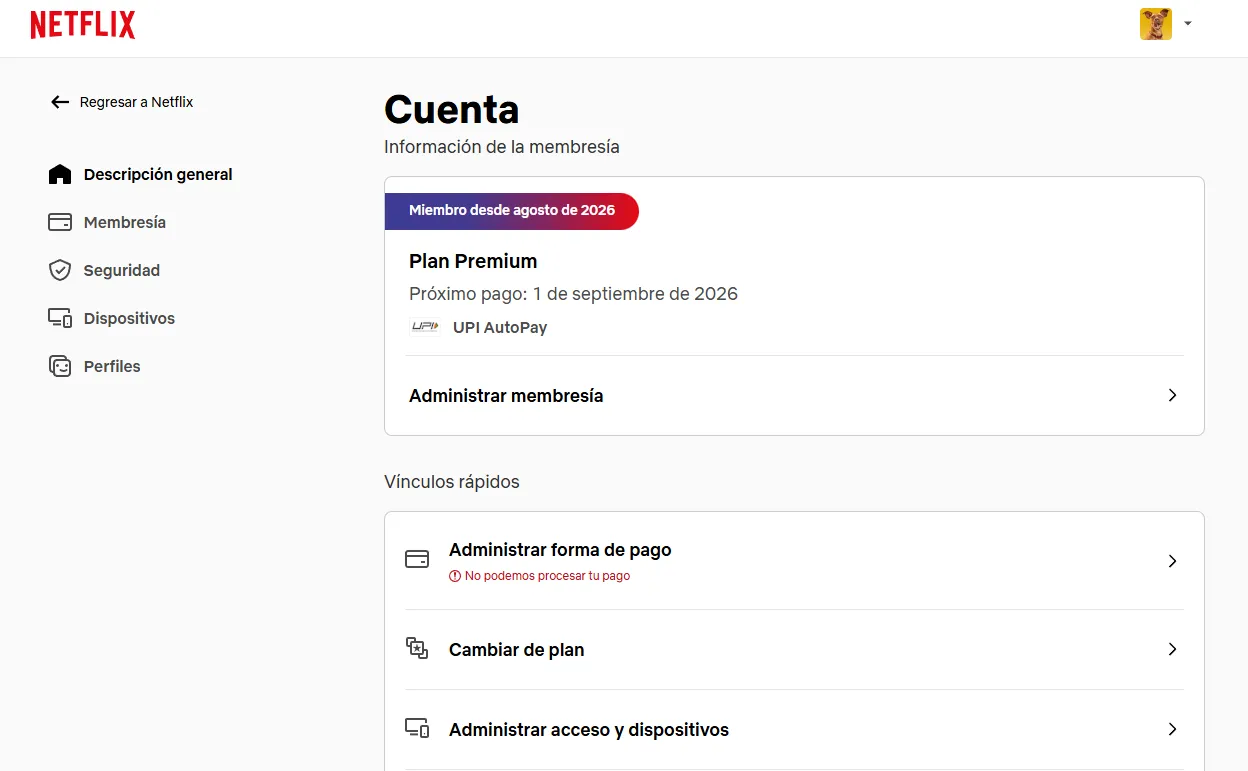Click the home icon for Descripción general
Image resolution: width=1248 pixels, height=771 pixels.
(x=60, y=174)
